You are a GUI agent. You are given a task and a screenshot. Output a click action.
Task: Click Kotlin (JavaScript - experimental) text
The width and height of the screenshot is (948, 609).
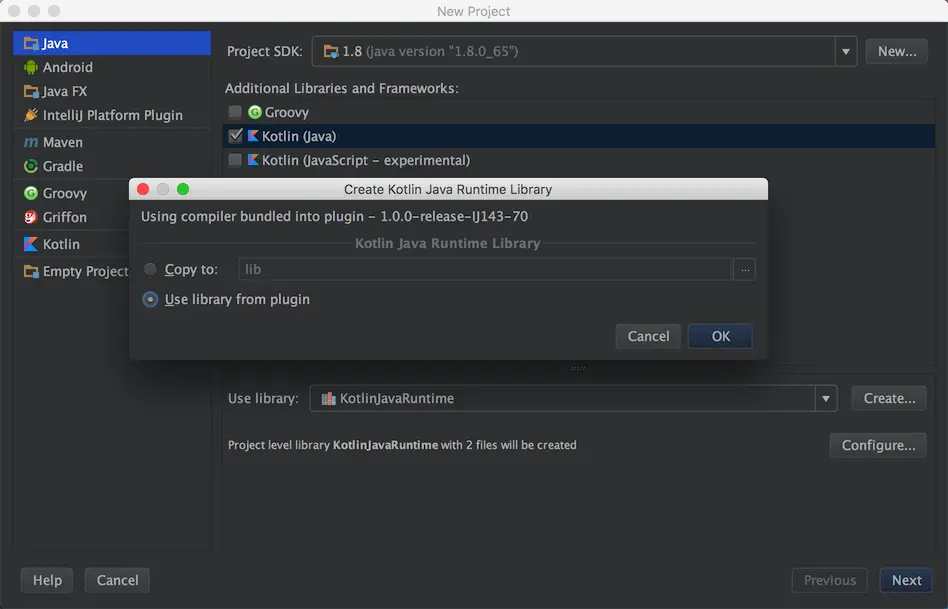pyautogui.click(x=366, y=160)
